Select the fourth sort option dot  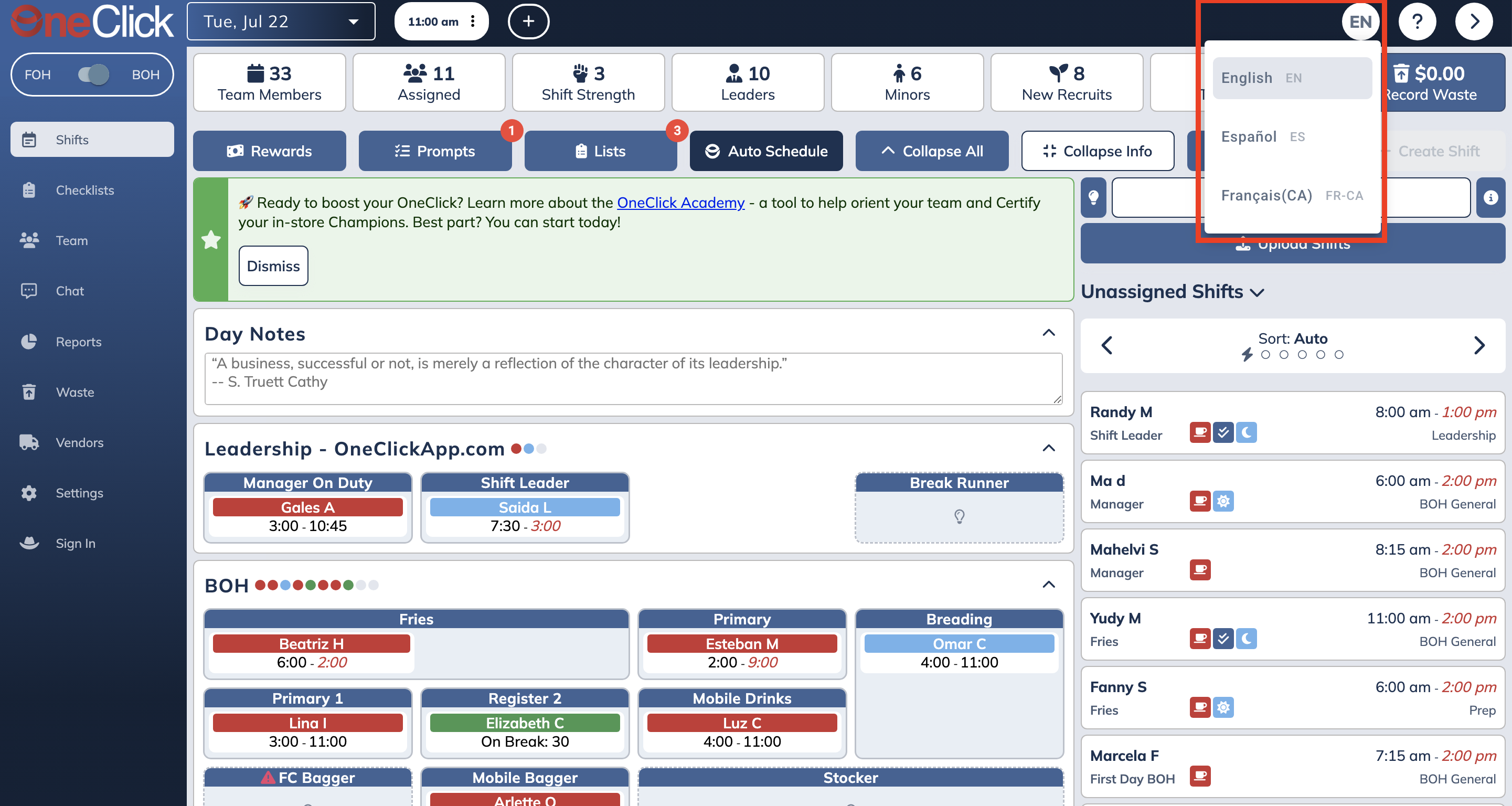click(x=1320, y=355)
